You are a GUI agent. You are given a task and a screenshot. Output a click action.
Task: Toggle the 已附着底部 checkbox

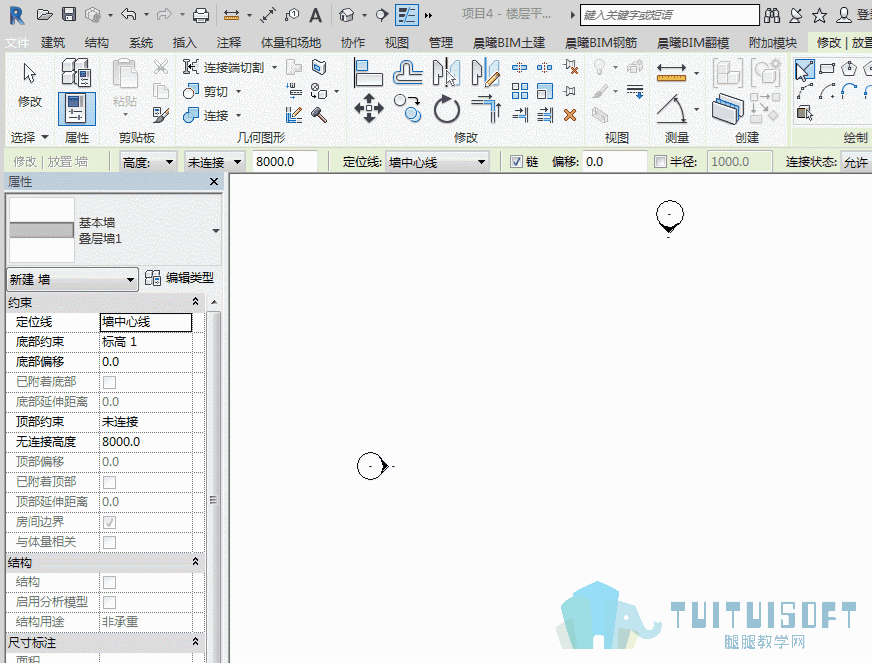(x=110, y=382)
